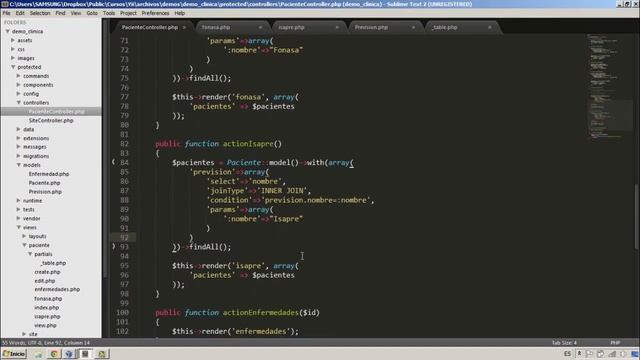
Task: Open the View menu
Action: pyautogui.click(x=76, y=13)
